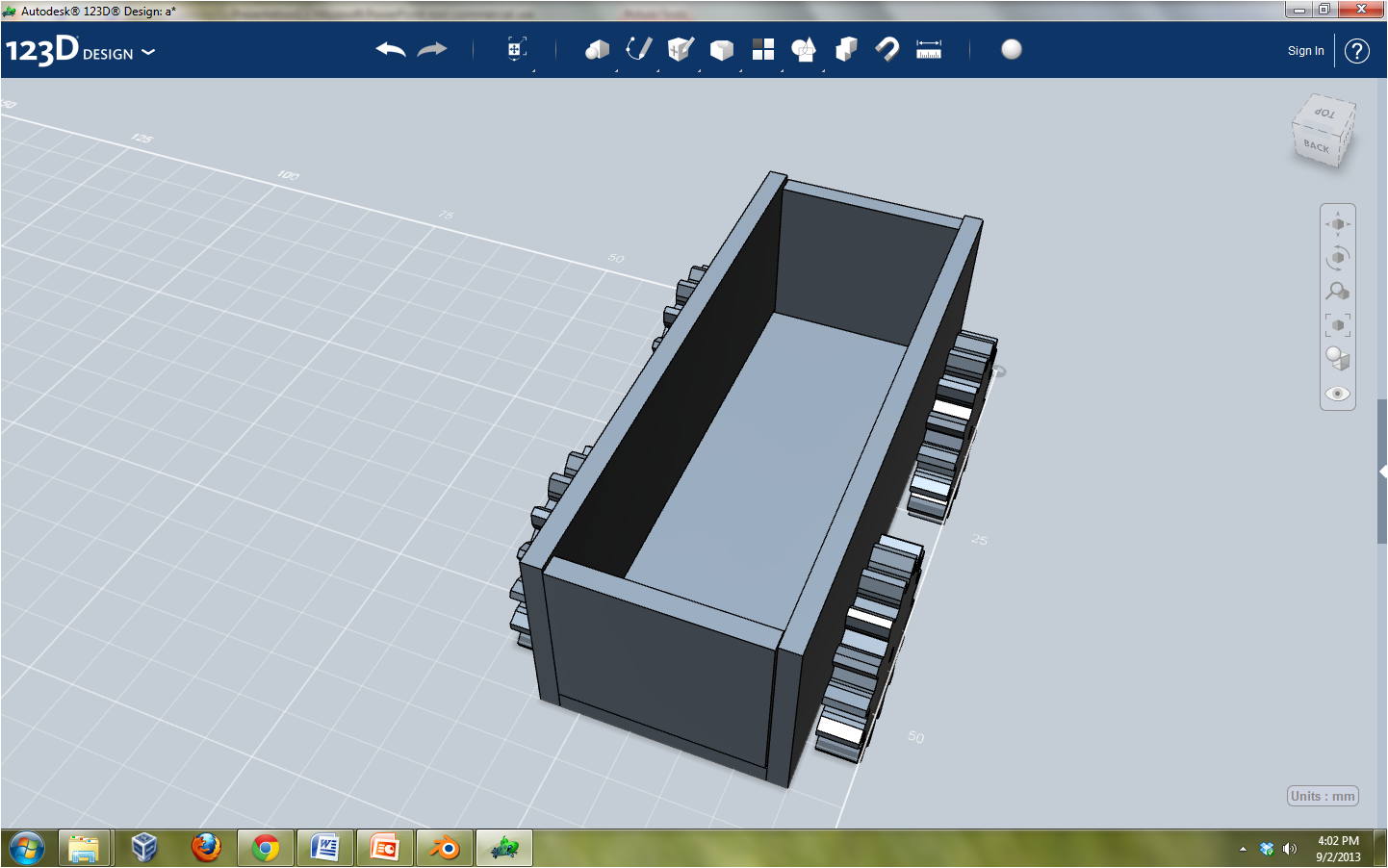Undo the last action

tap(391, 50)
